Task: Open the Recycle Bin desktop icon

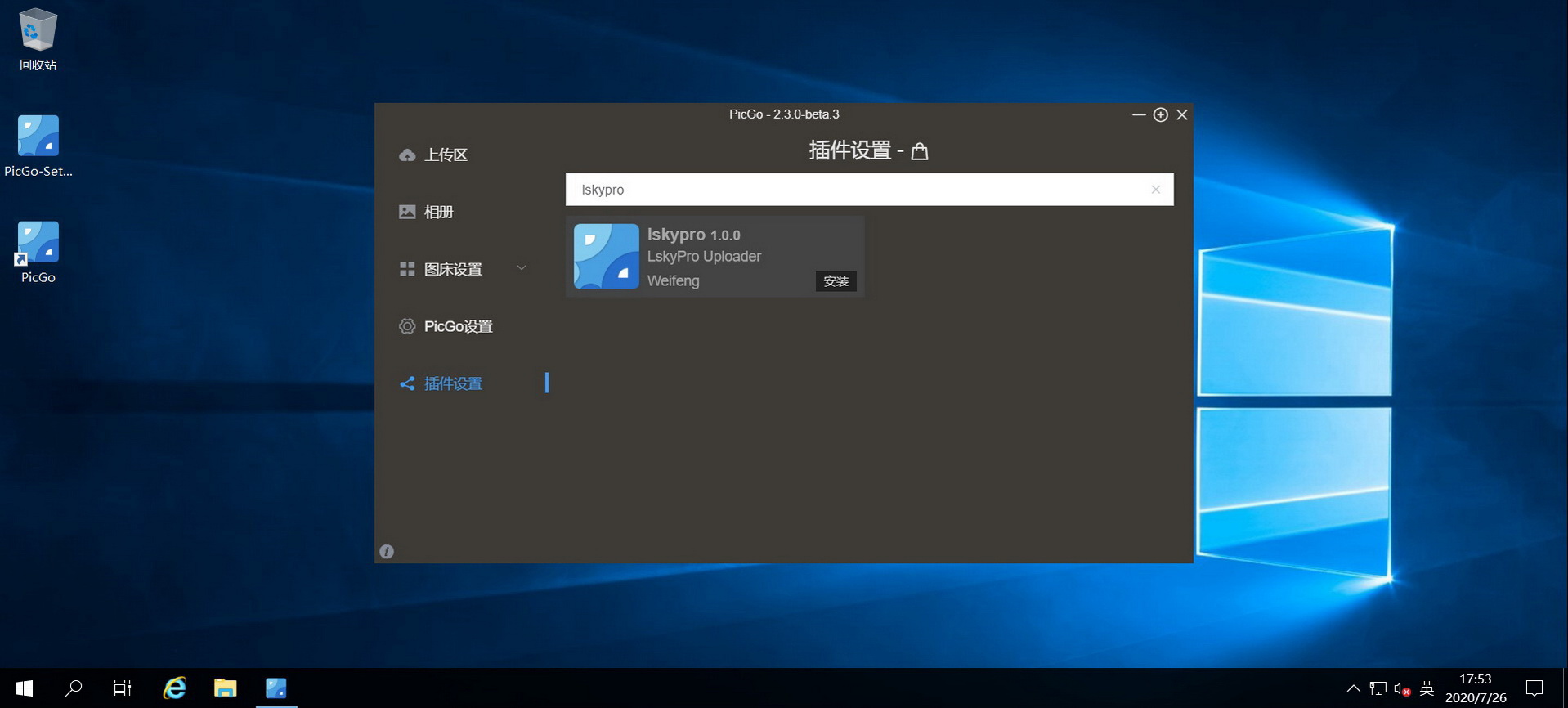Action: [x=38, y=39]
